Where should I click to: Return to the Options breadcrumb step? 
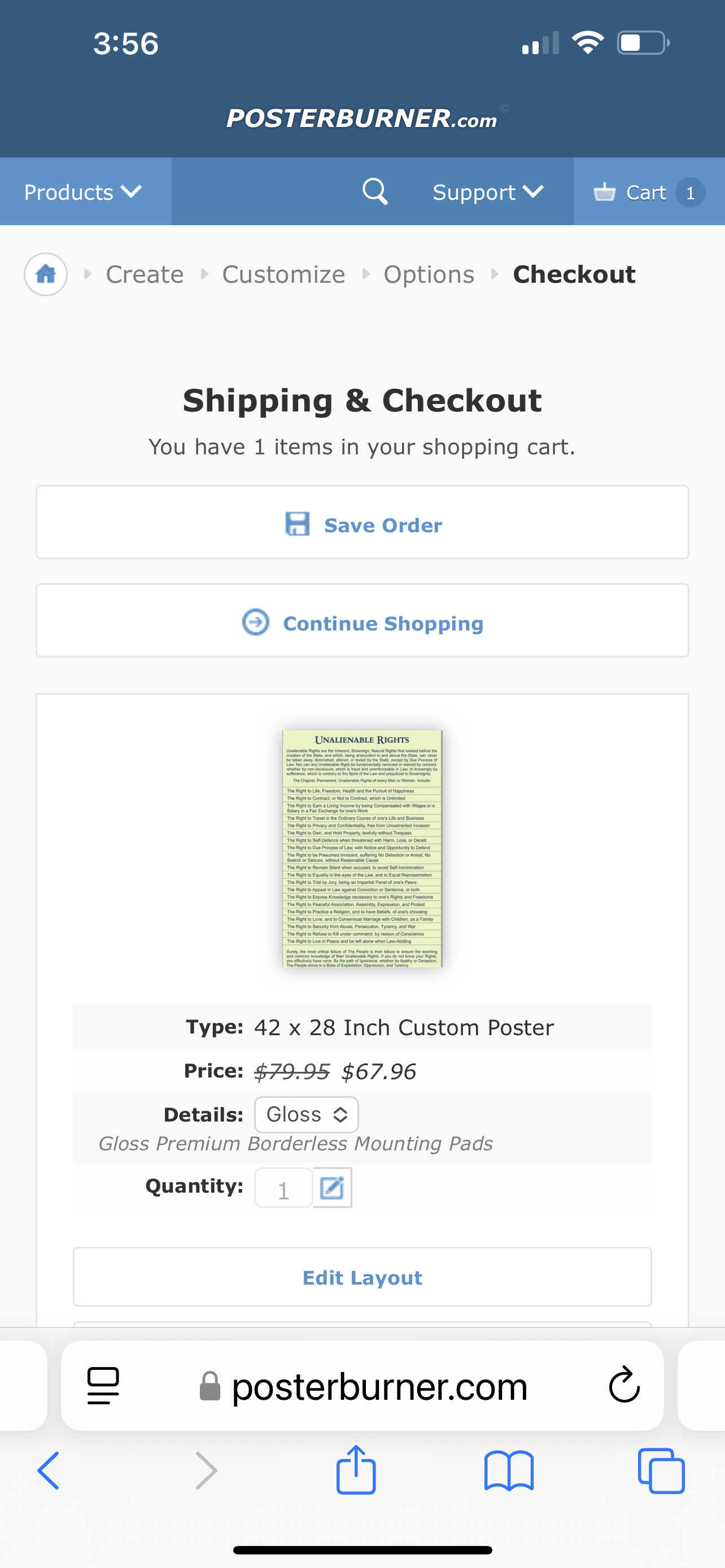point(429,274)
